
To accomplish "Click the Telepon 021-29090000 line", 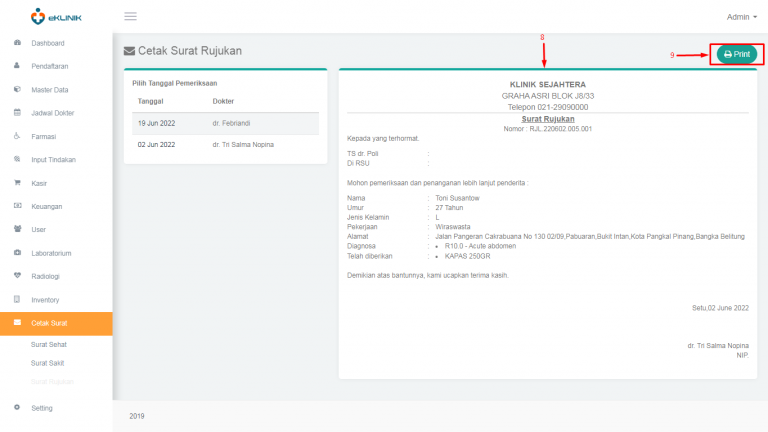I will [x=548, y=107].
